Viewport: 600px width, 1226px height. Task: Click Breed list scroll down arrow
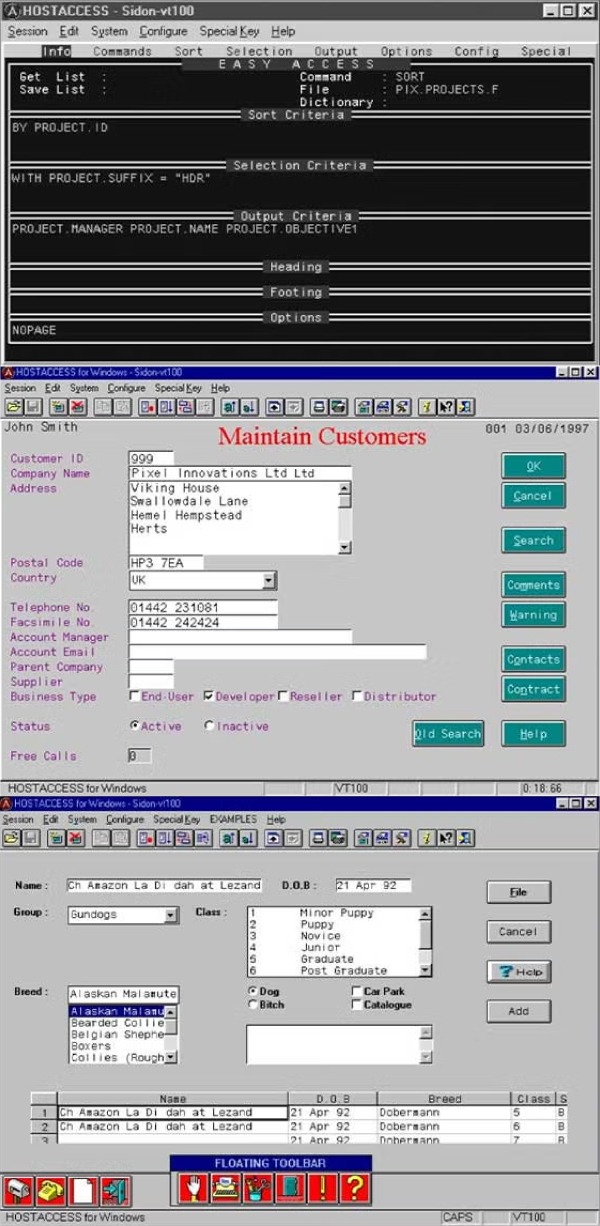[172, 1057]
